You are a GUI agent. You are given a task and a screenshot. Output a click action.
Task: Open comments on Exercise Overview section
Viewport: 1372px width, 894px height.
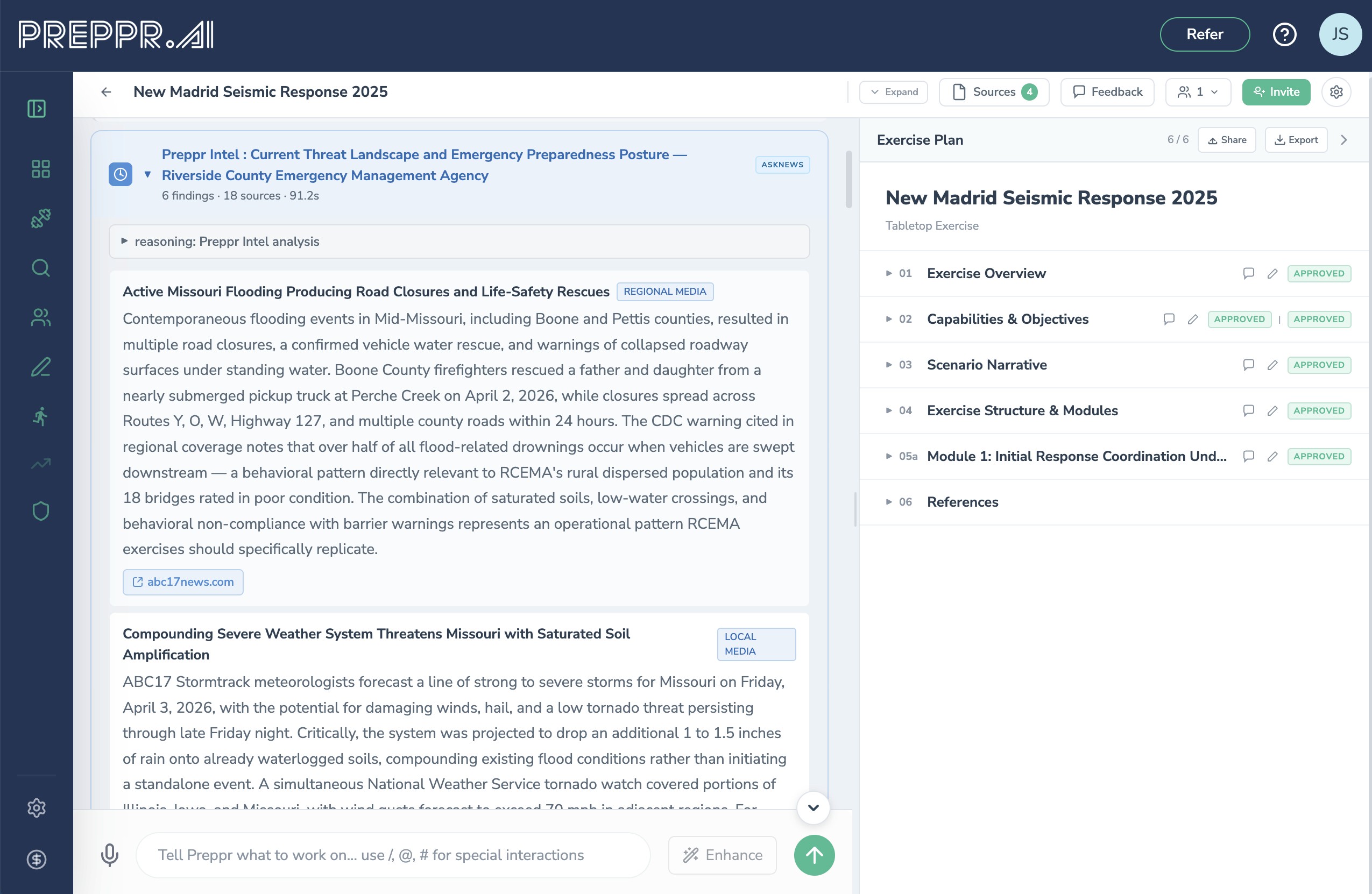pos(1248,273)
